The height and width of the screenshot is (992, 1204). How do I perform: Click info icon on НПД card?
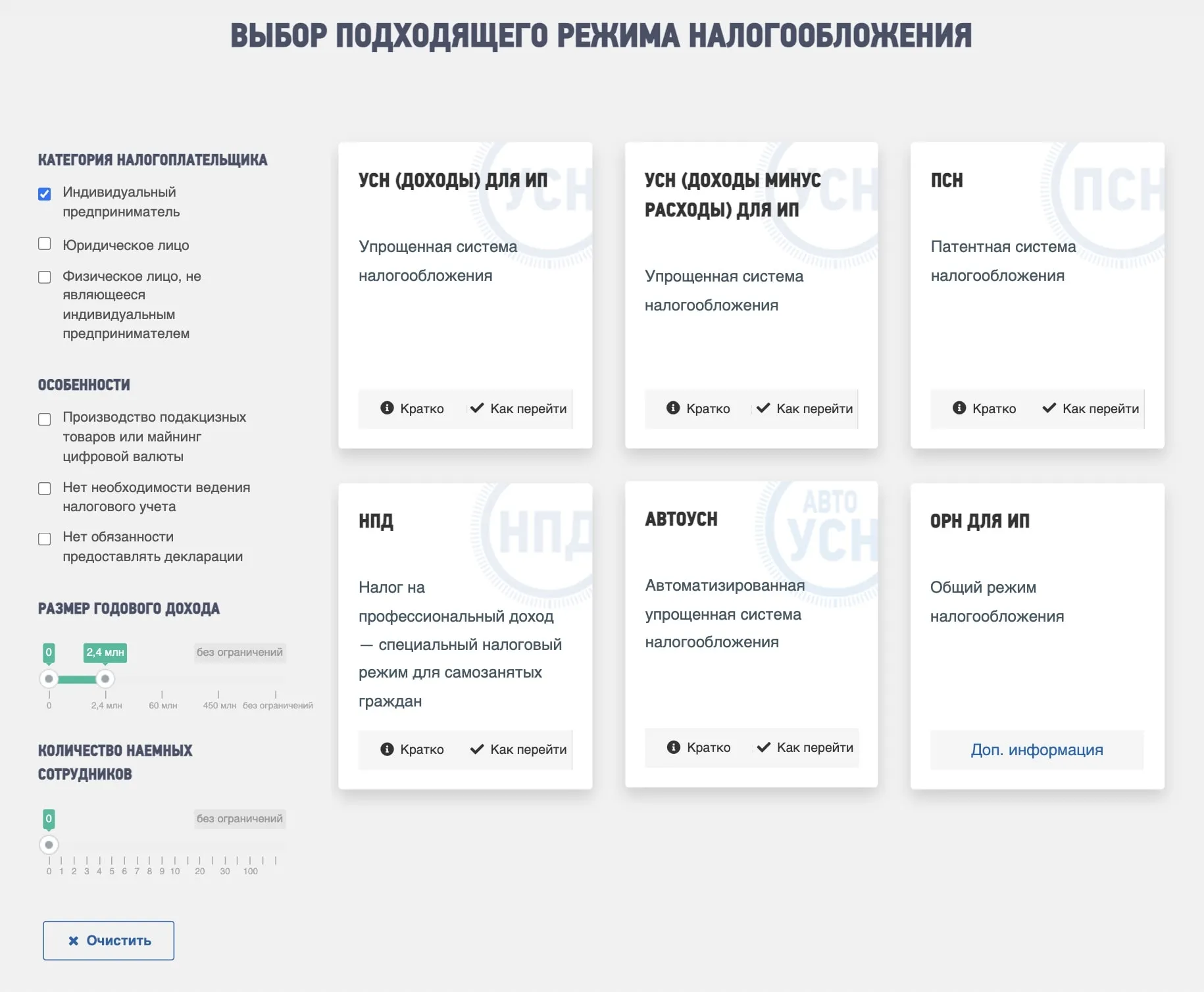(387, 749)
